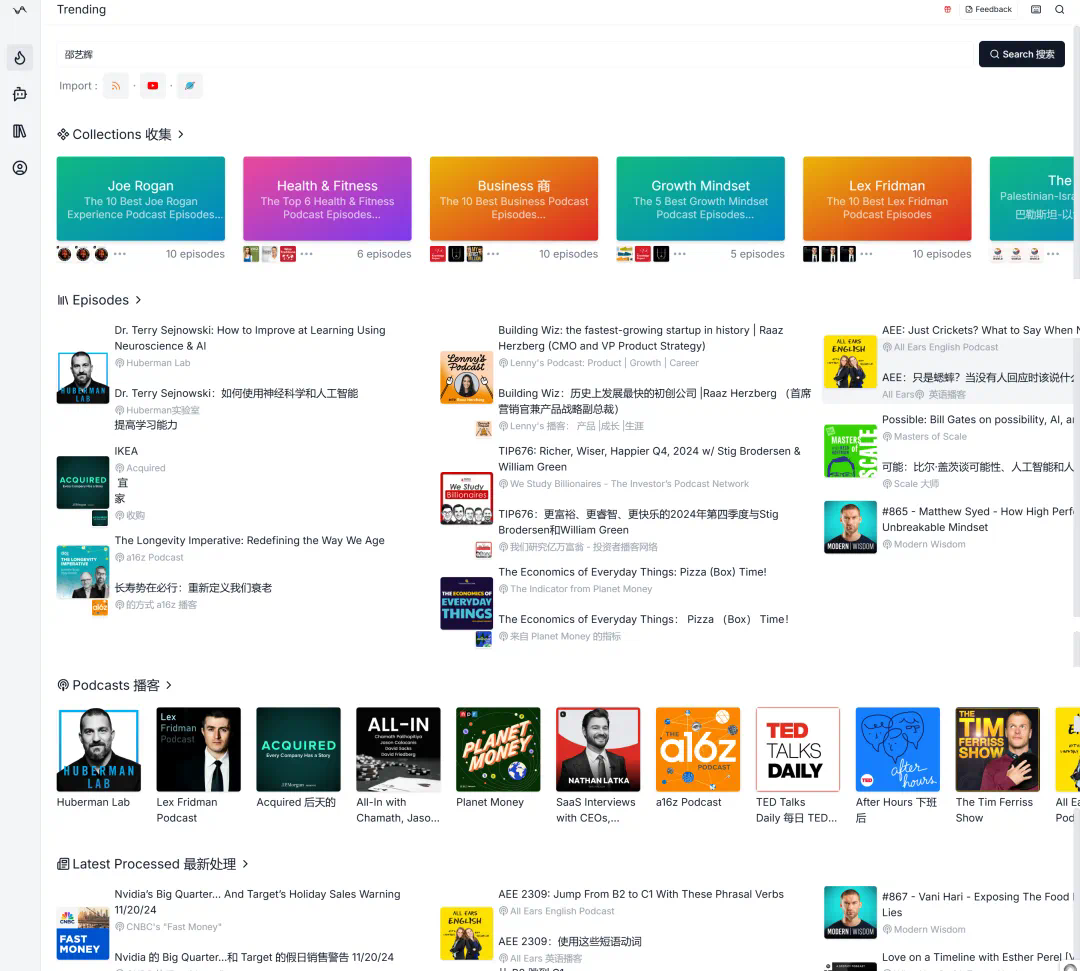Open the robot assistant icon in sidebar

click(x=20, y=94)
